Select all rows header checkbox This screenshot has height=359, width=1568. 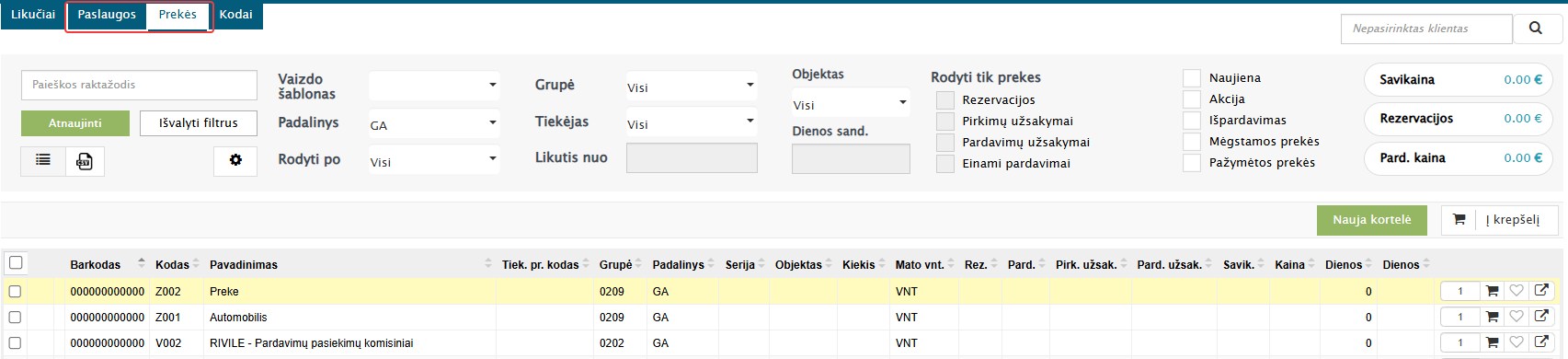click(x=15, y=263)
